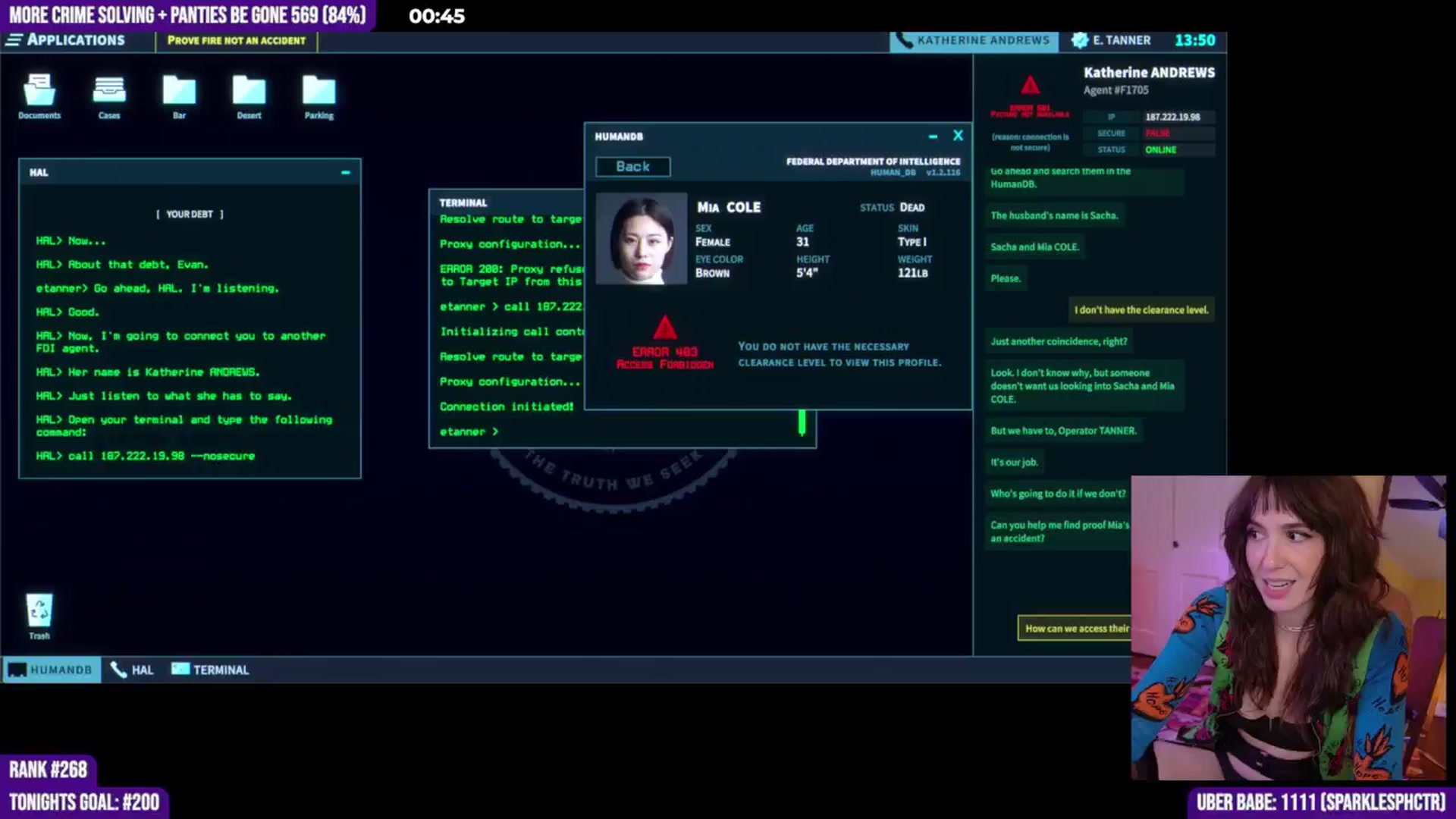Open the Trash recycle bin
1456x819 pixels.
pos(39,610)
